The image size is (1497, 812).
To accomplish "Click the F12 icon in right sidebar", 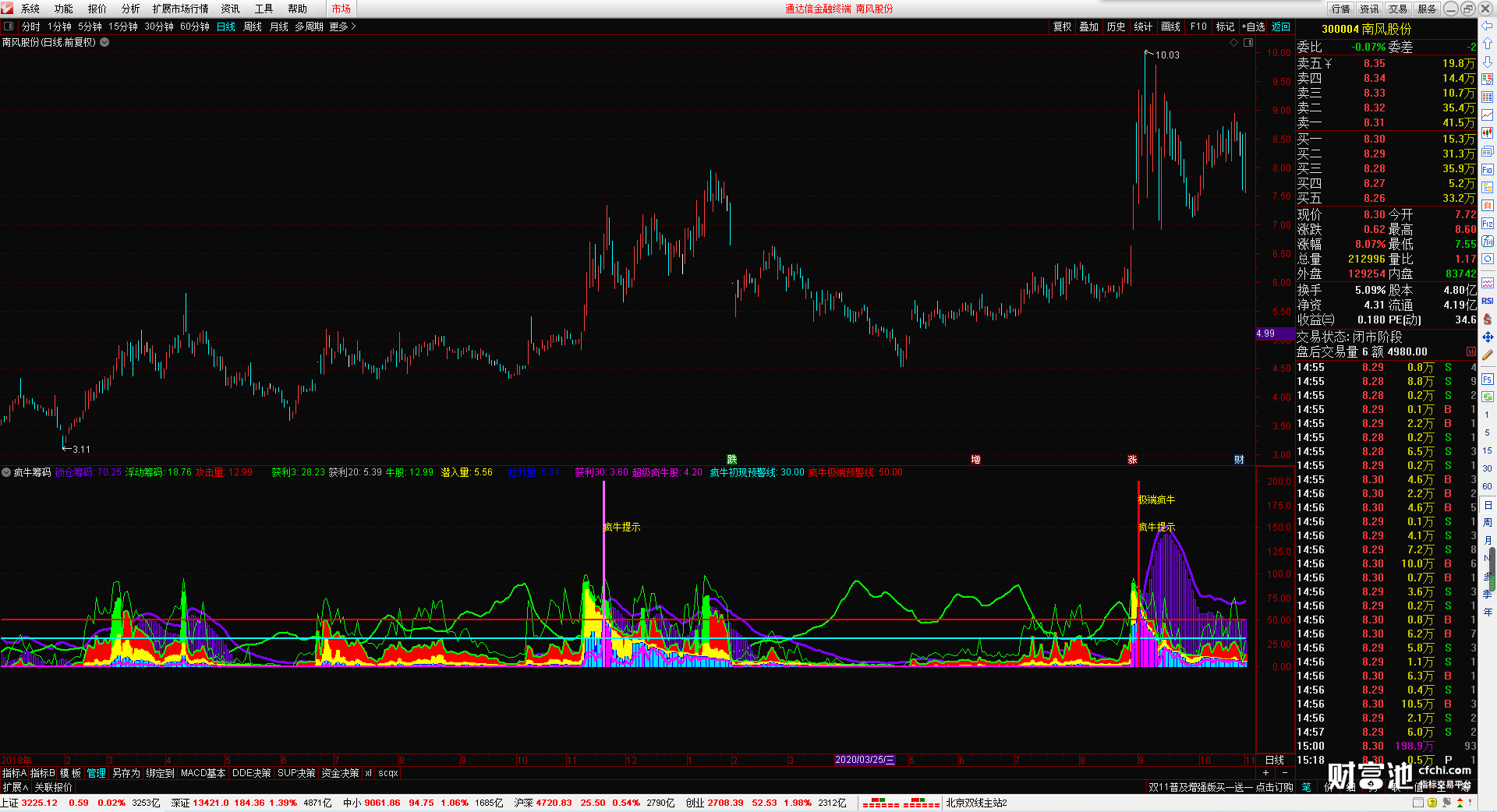I will 1488,224.
